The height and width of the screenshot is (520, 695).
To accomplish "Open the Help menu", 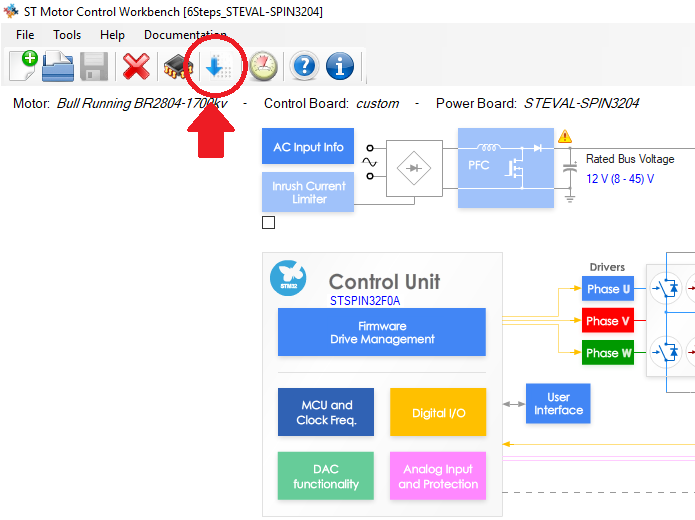I will click(x=112, y=35).
